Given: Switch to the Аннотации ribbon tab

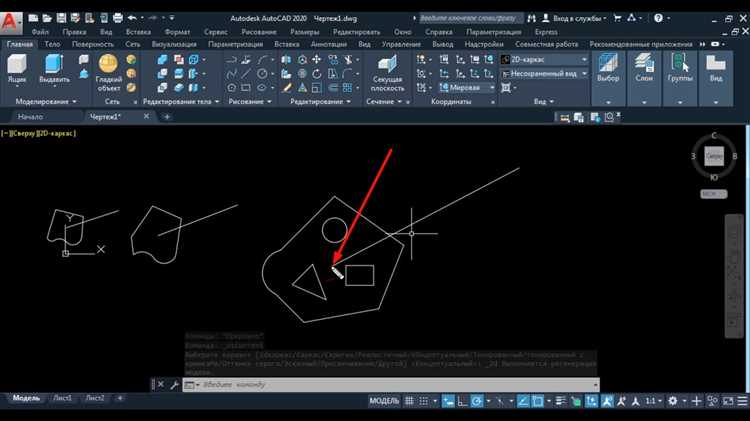Looking at the screenshot, I should [329, 44].
